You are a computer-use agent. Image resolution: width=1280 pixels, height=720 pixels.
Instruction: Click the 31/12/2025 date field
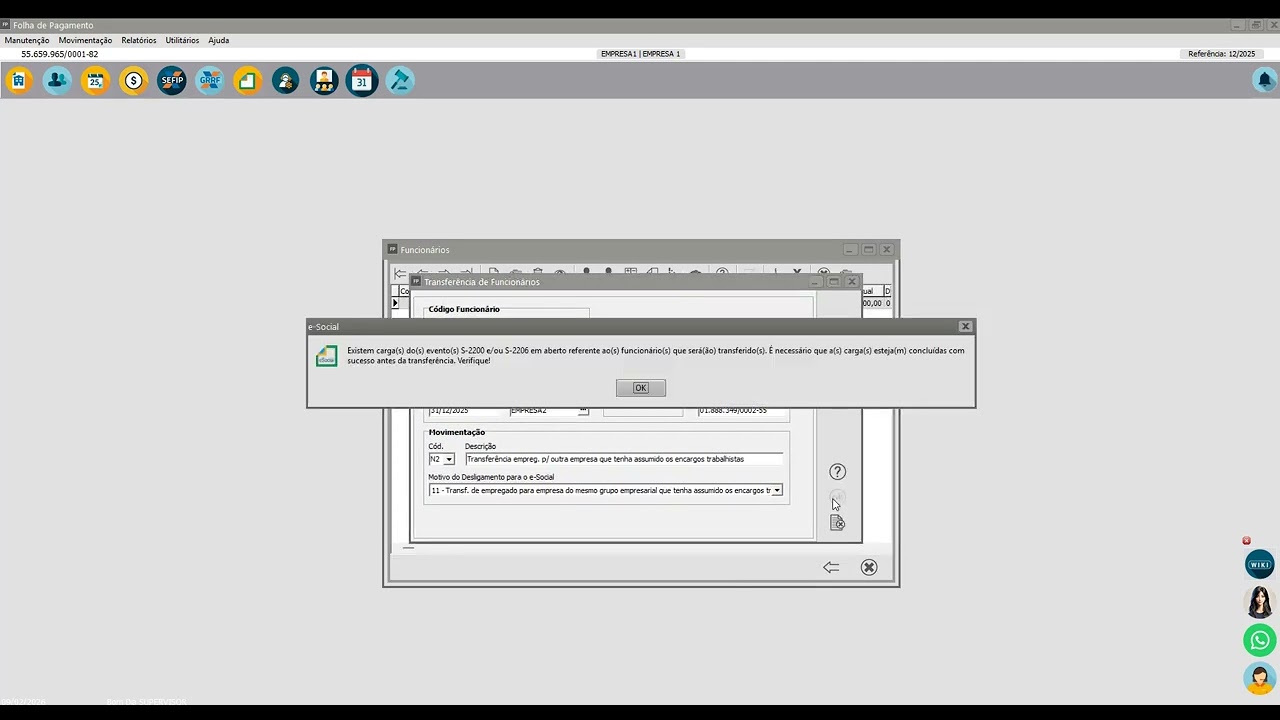point(465,411)
